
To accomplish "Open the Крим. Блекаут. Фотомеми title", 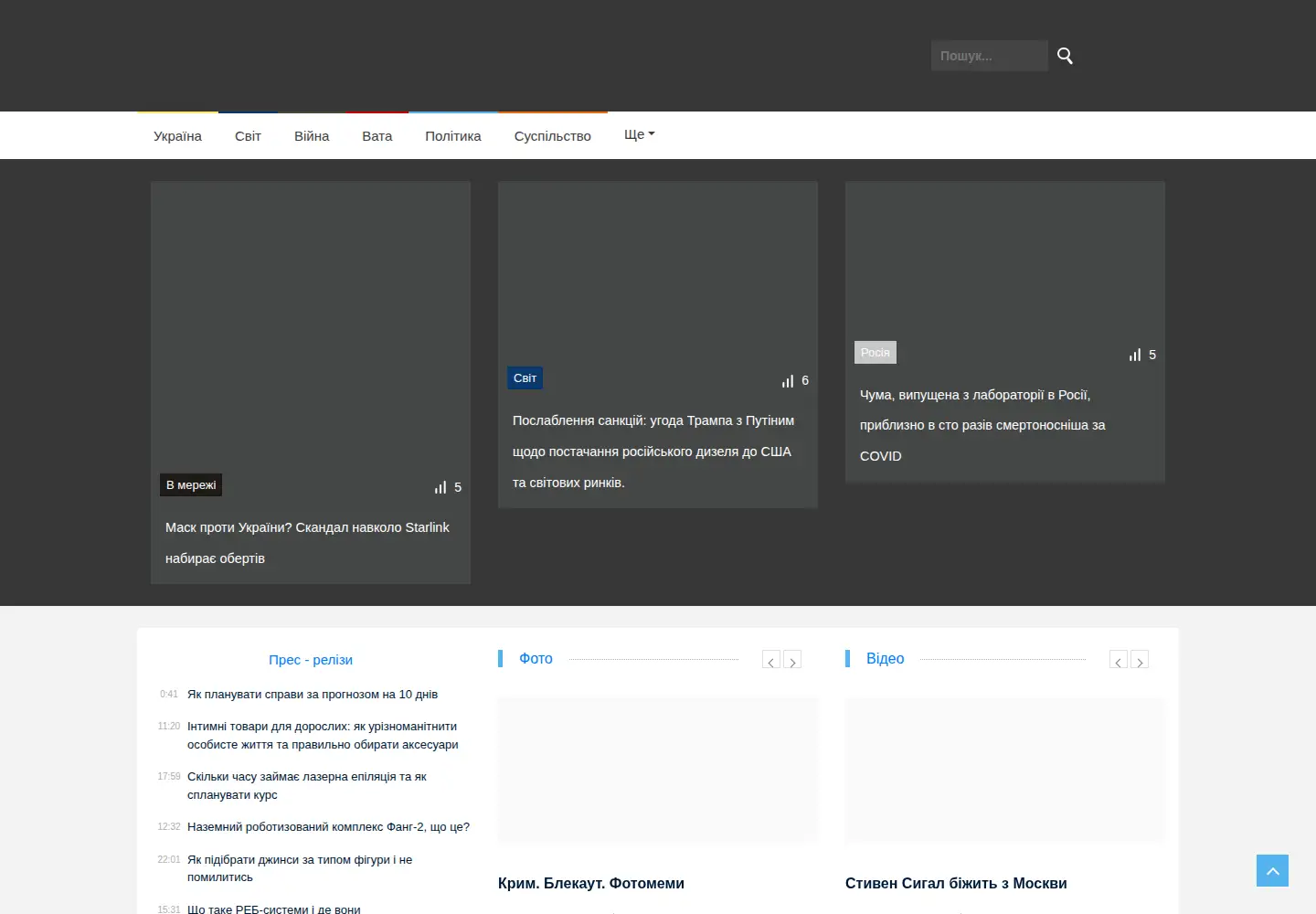I will (x=591, y=884).
